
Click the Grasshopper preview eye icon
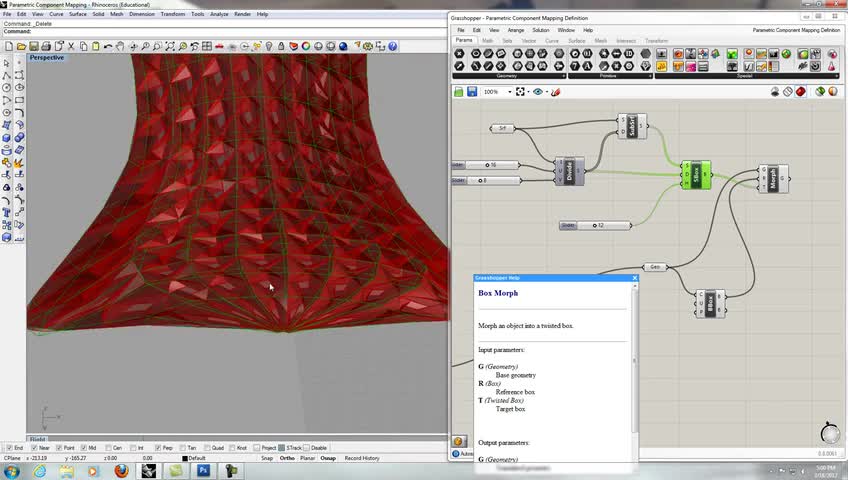click(539, 92)
